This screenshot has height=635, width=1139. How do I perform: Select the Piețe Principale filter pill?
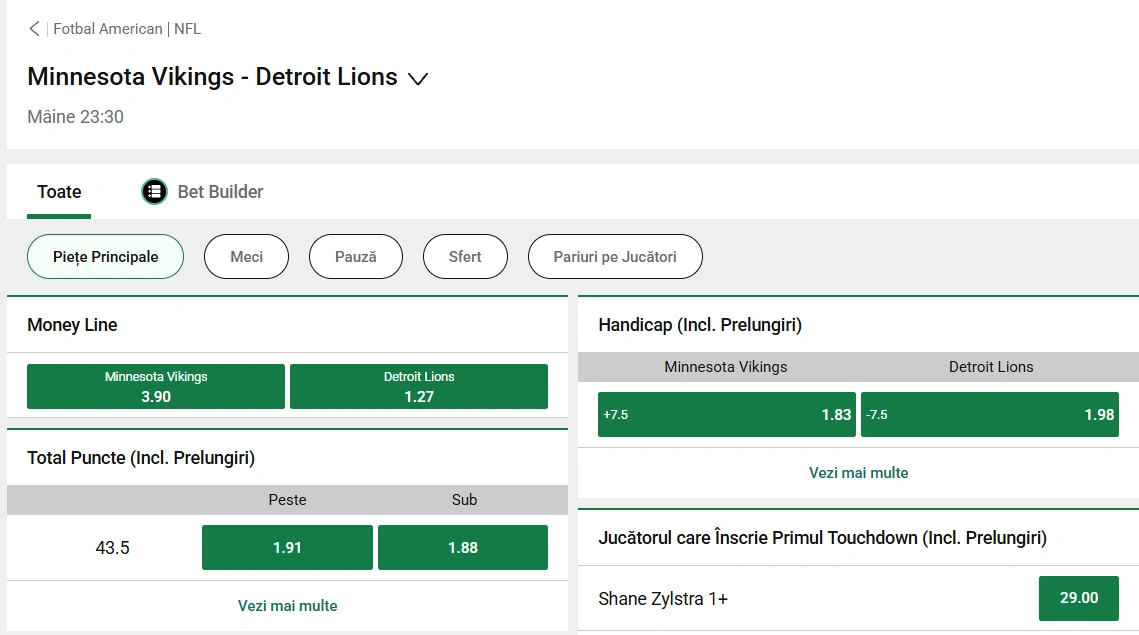pyautogui.click(x=105, y=256)
